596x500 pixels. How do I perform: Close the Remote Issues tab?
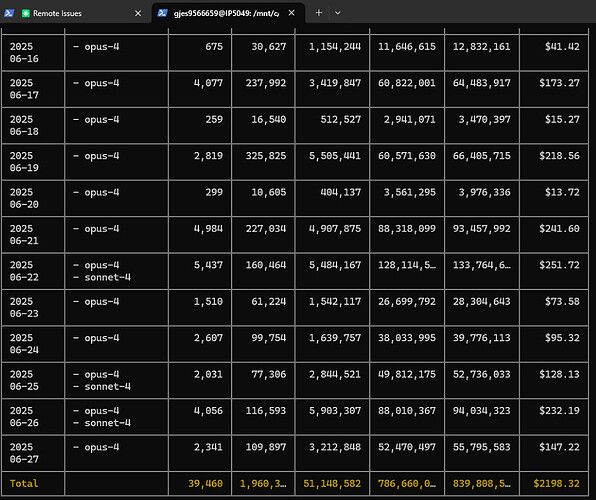[x=138, y=13]
